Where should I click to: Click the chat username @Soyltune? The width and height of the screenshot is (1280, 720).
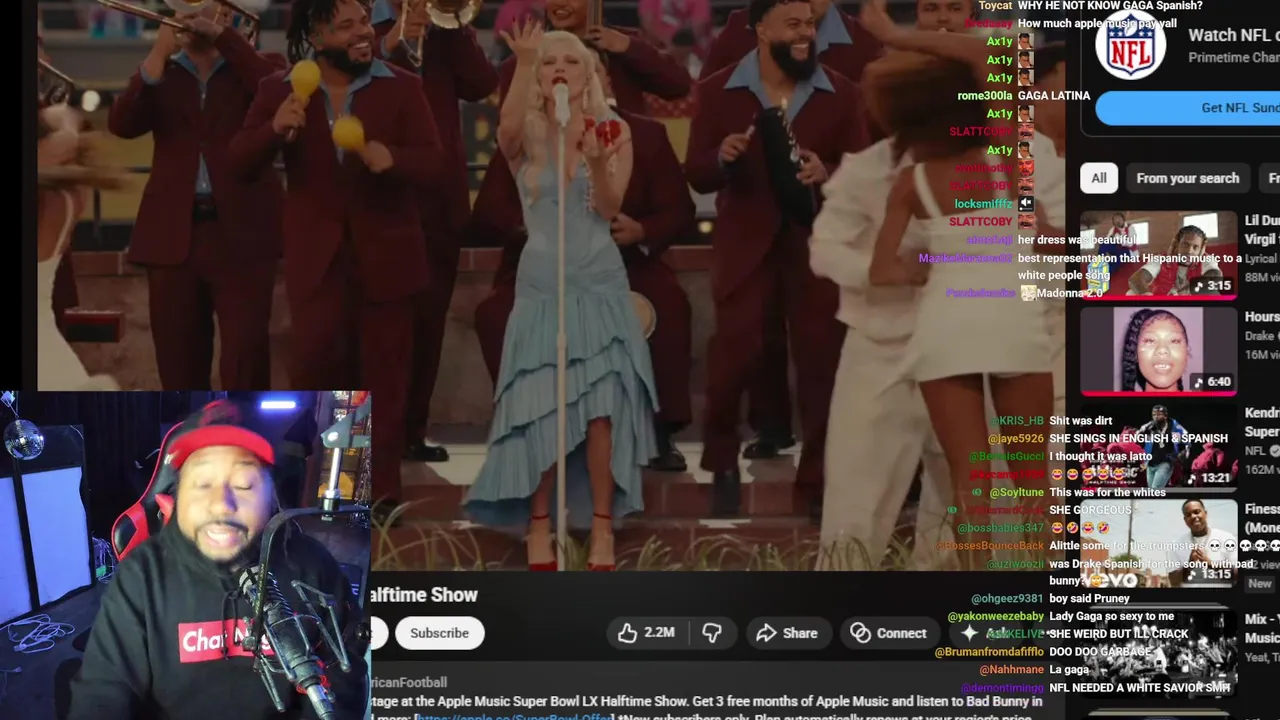click(x=1017, y=493)
